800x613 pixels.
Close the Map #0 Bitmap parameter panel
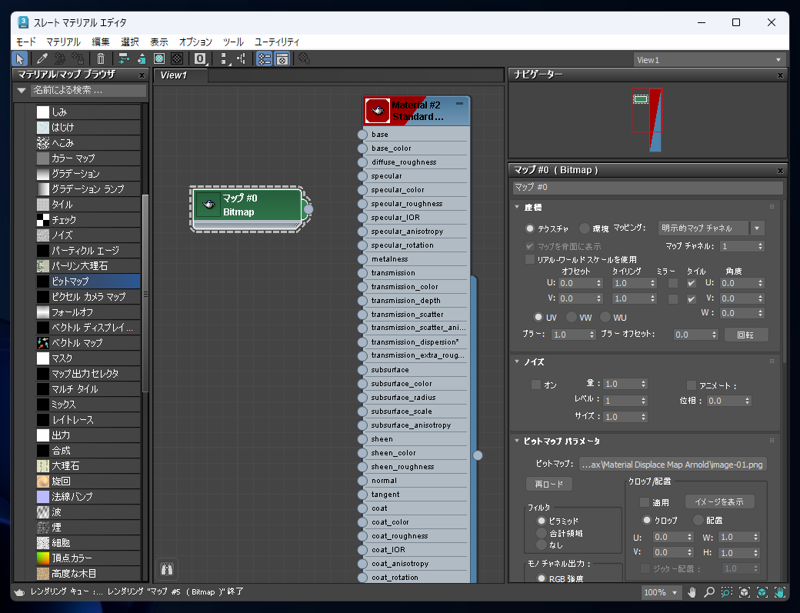coord(780,170)
